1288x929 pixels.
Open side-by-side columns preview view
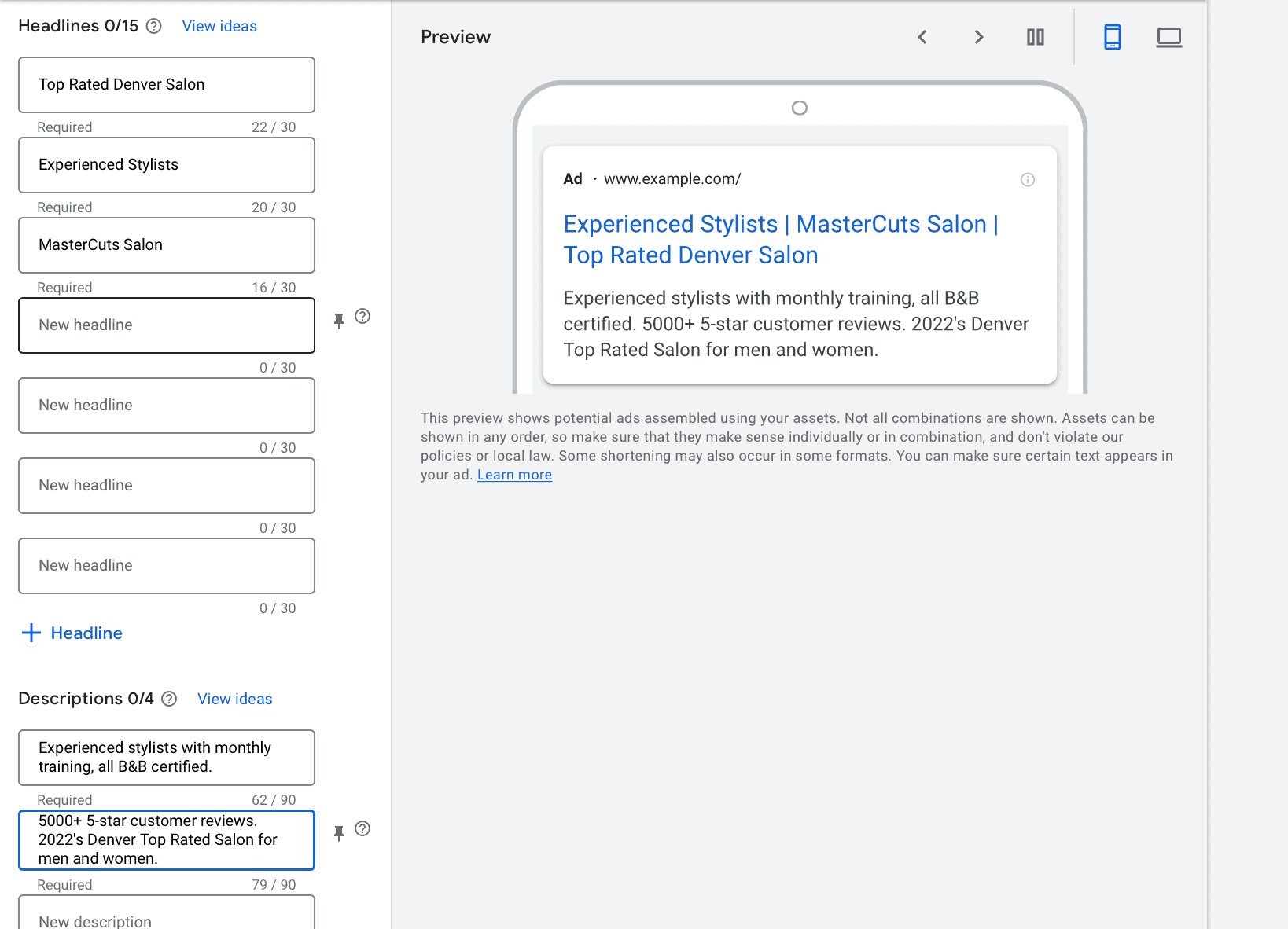pyautogui.click(x=1036, y=37)
